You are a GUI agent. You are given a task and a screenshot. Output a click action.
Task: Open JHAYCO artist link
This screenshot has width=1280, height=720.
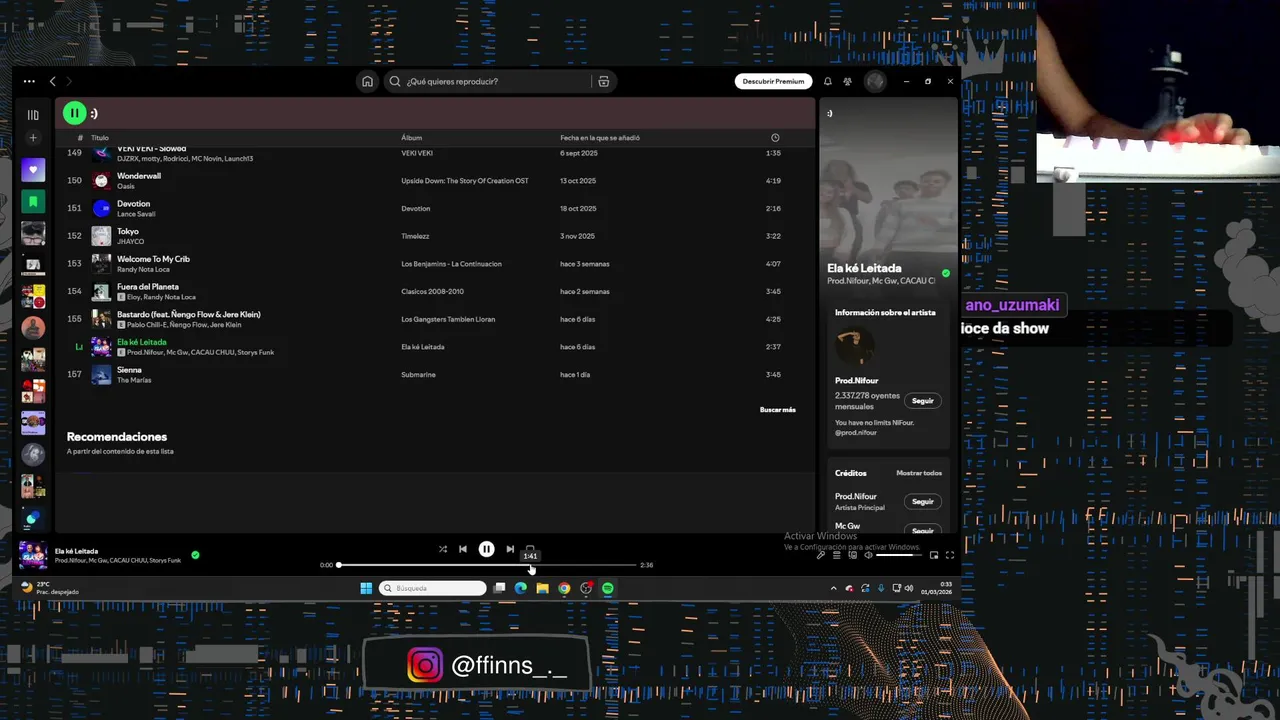coord(130,242)
